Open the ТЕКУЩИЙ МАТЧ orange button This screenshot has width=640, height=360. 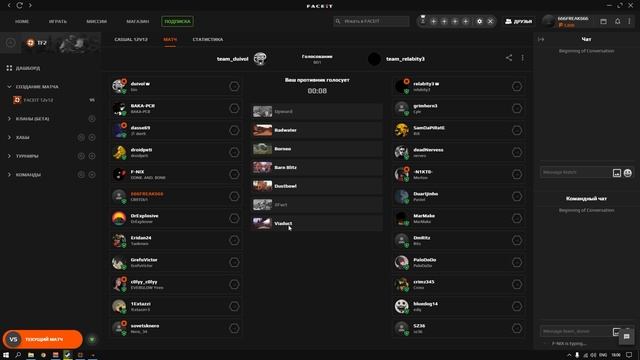42,339
